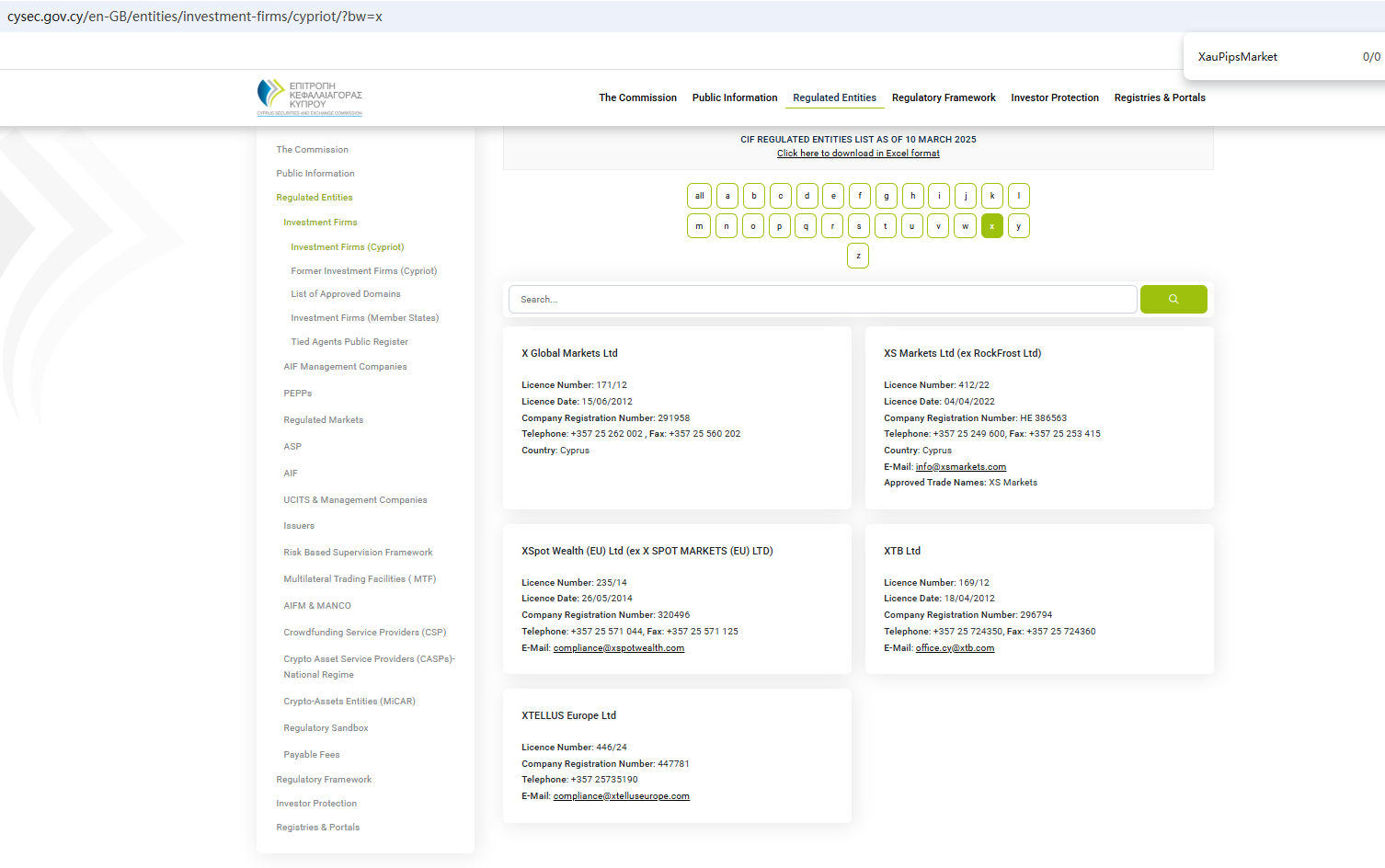Filter entities by letter t
This screenshot has height=868, width=1385.
point(886,226)
